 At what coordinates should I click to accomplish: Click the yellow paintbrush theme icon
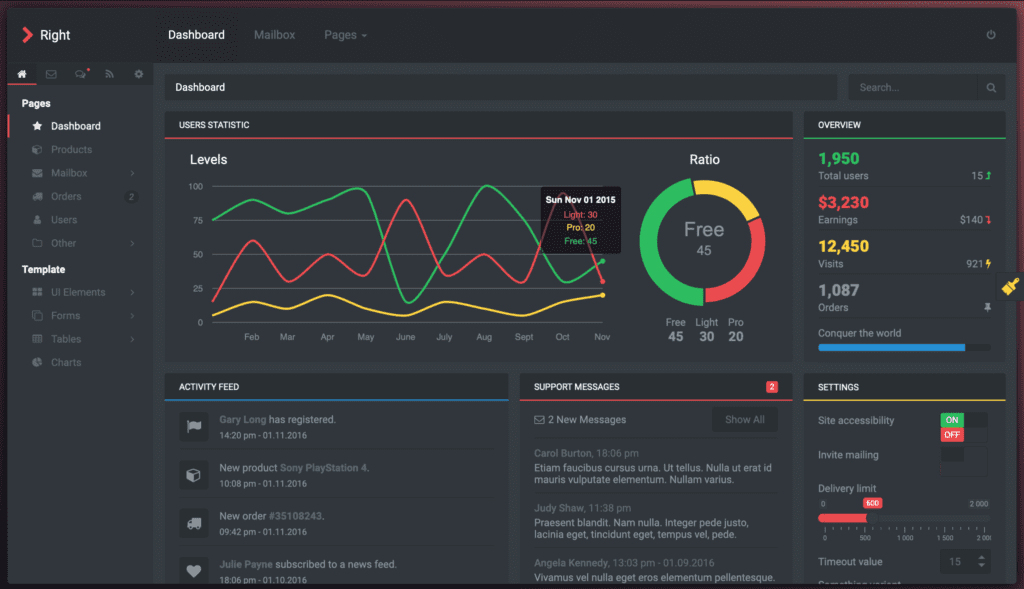(1009, 286)
